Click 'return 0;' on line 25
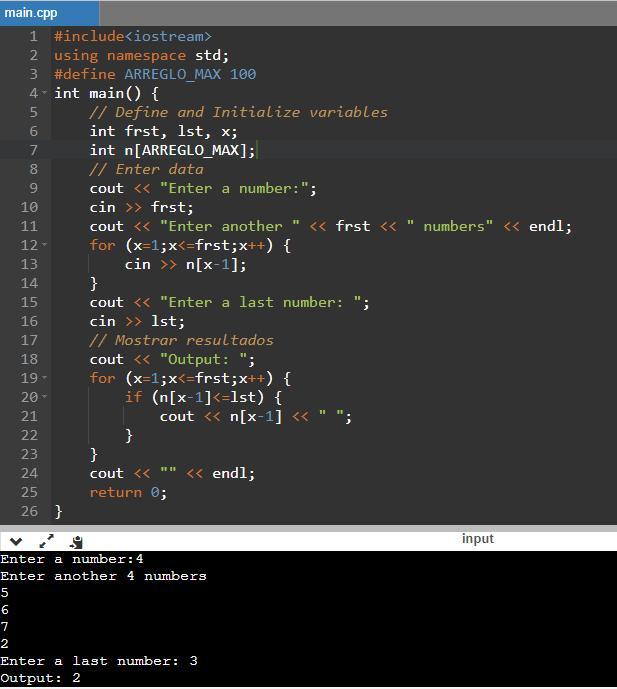617x689 pixels. click(128, 492)
